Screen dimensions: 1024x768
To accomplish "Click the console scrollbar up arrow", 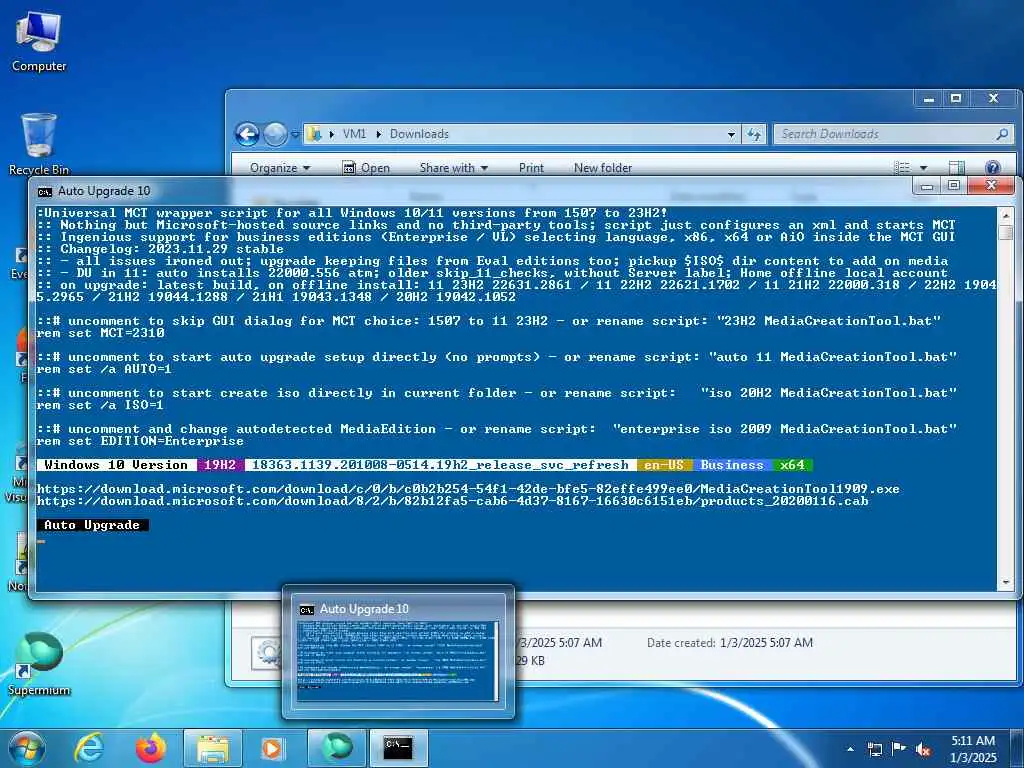I will coord(1006,216).
